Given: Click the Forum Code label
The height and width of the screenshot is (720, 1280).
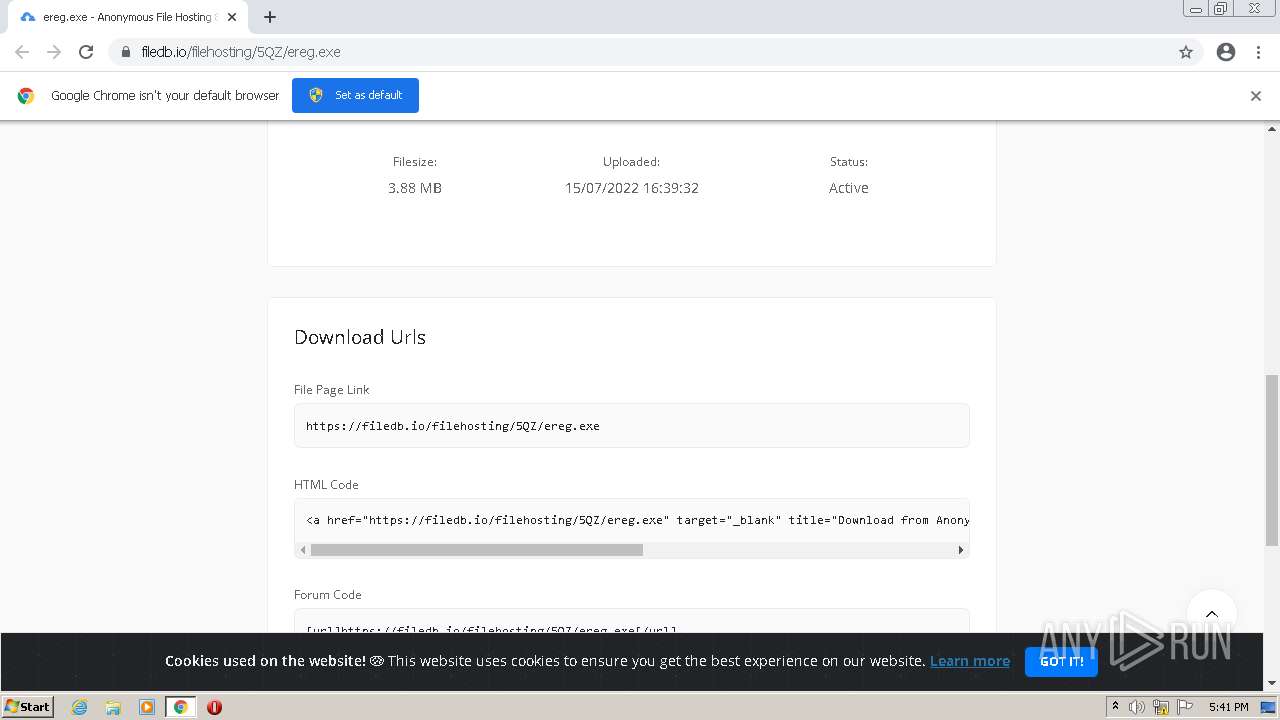Looking at the screenshot, I should [328, 594].
